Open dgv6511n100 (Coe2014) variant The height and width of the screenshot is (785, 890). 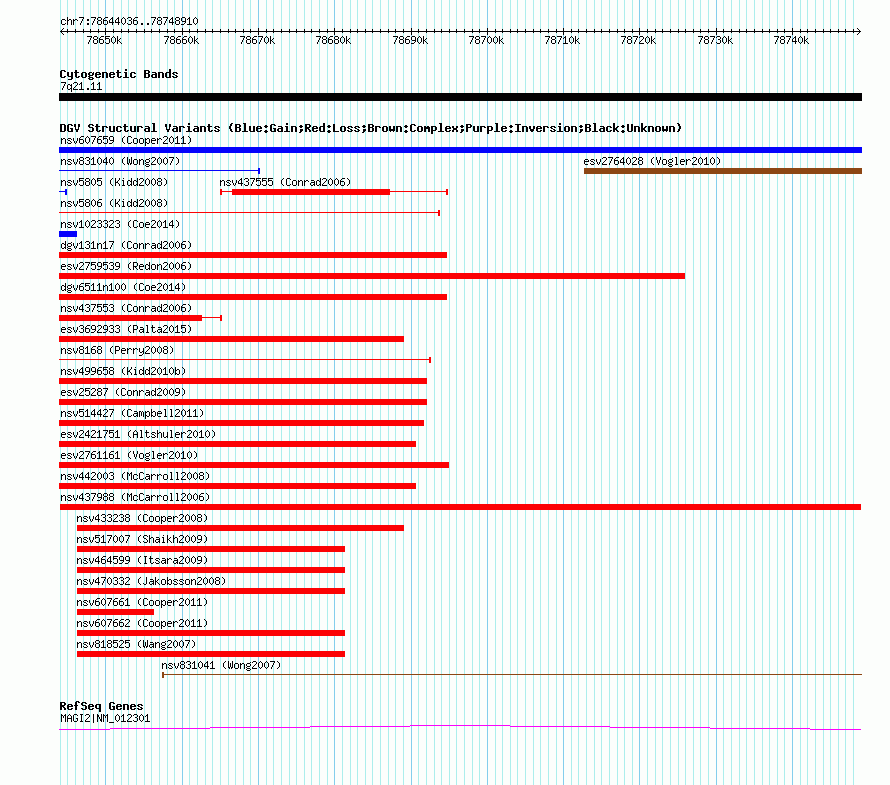coord(123,287)
